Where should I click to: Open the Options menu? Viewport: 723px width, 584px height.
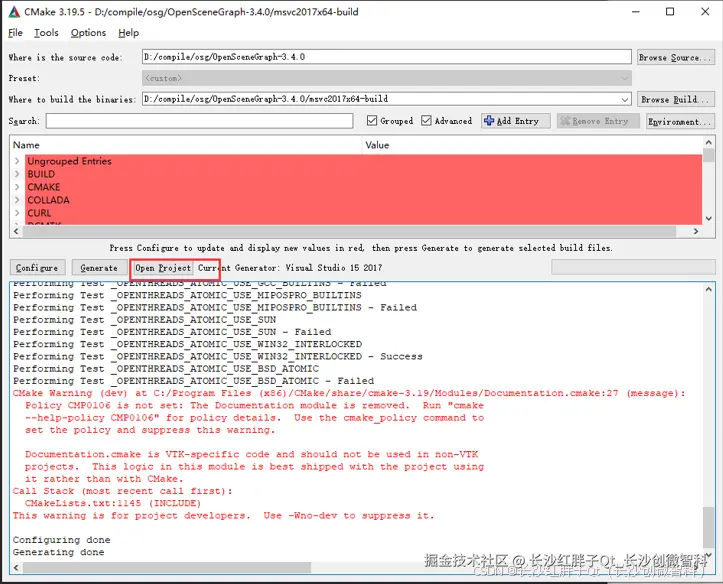[x=88, y=33]
